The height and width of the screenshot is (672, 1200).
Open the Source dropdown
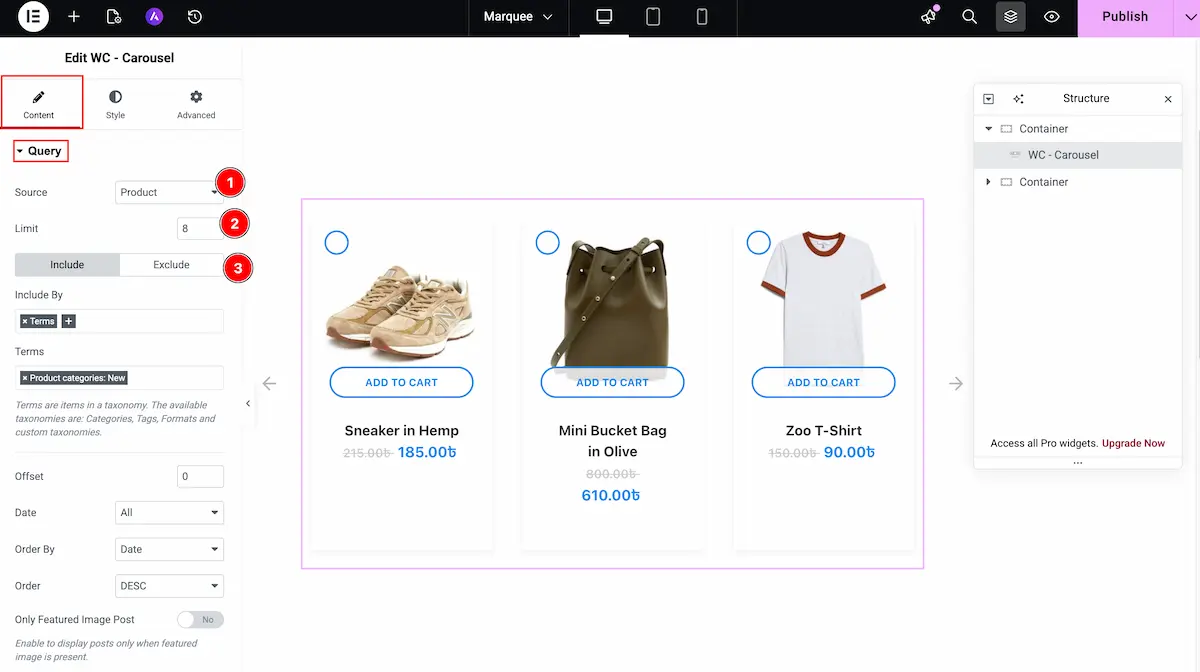coord(168,192)
